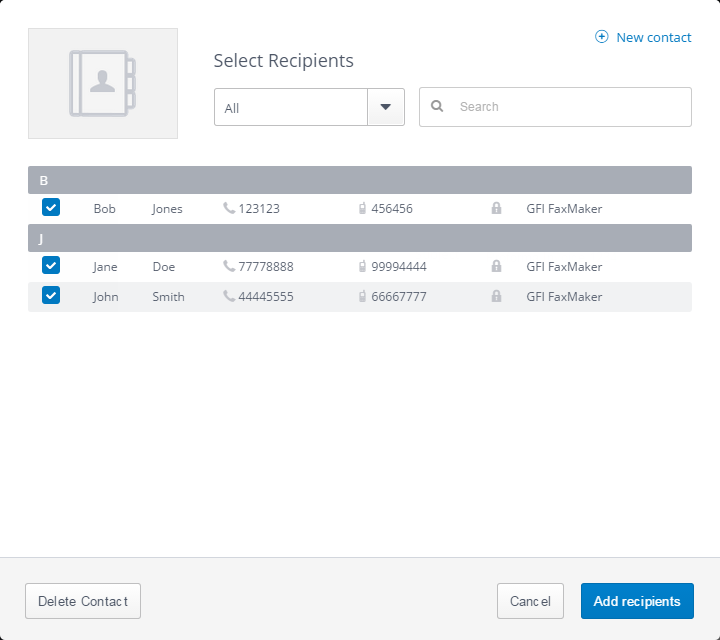The image size is (720, 640).
Task: Uncheck the John Smith checkbox
Action: pyautogui.click(x=51, y=295)
